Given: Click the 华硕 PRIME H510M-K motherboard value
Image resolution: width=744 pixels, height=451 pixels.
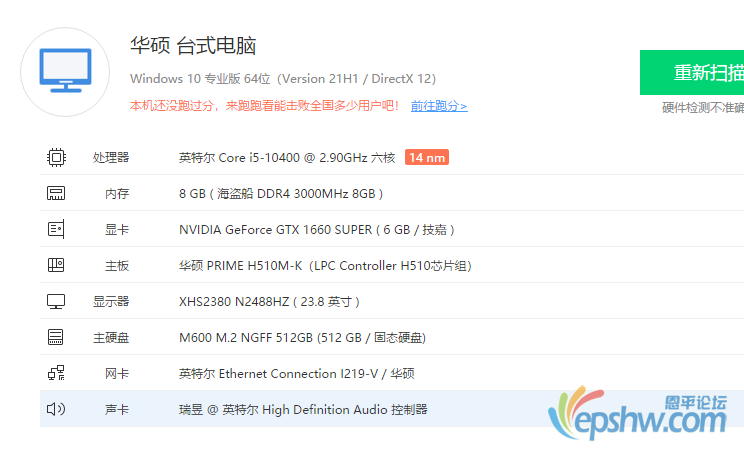Looking at the screenshot, I should [325, 266].
